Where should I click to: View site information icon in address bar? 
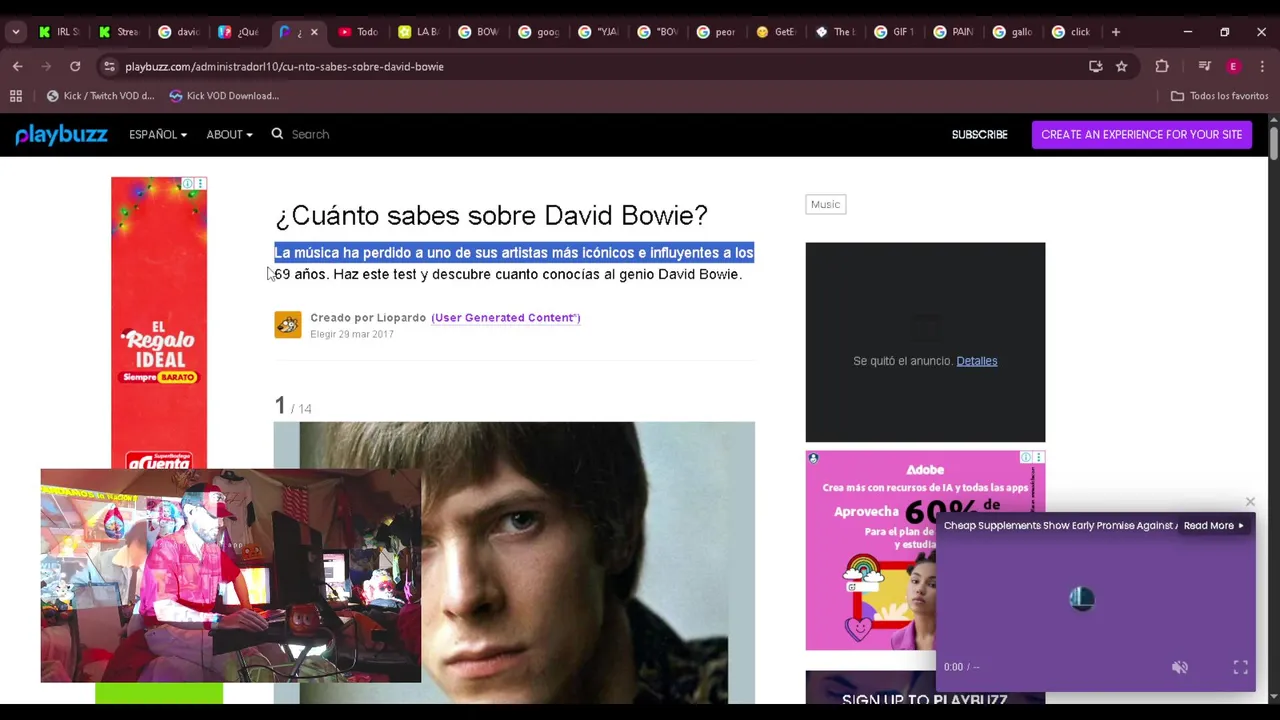click(x=109, y=66)
